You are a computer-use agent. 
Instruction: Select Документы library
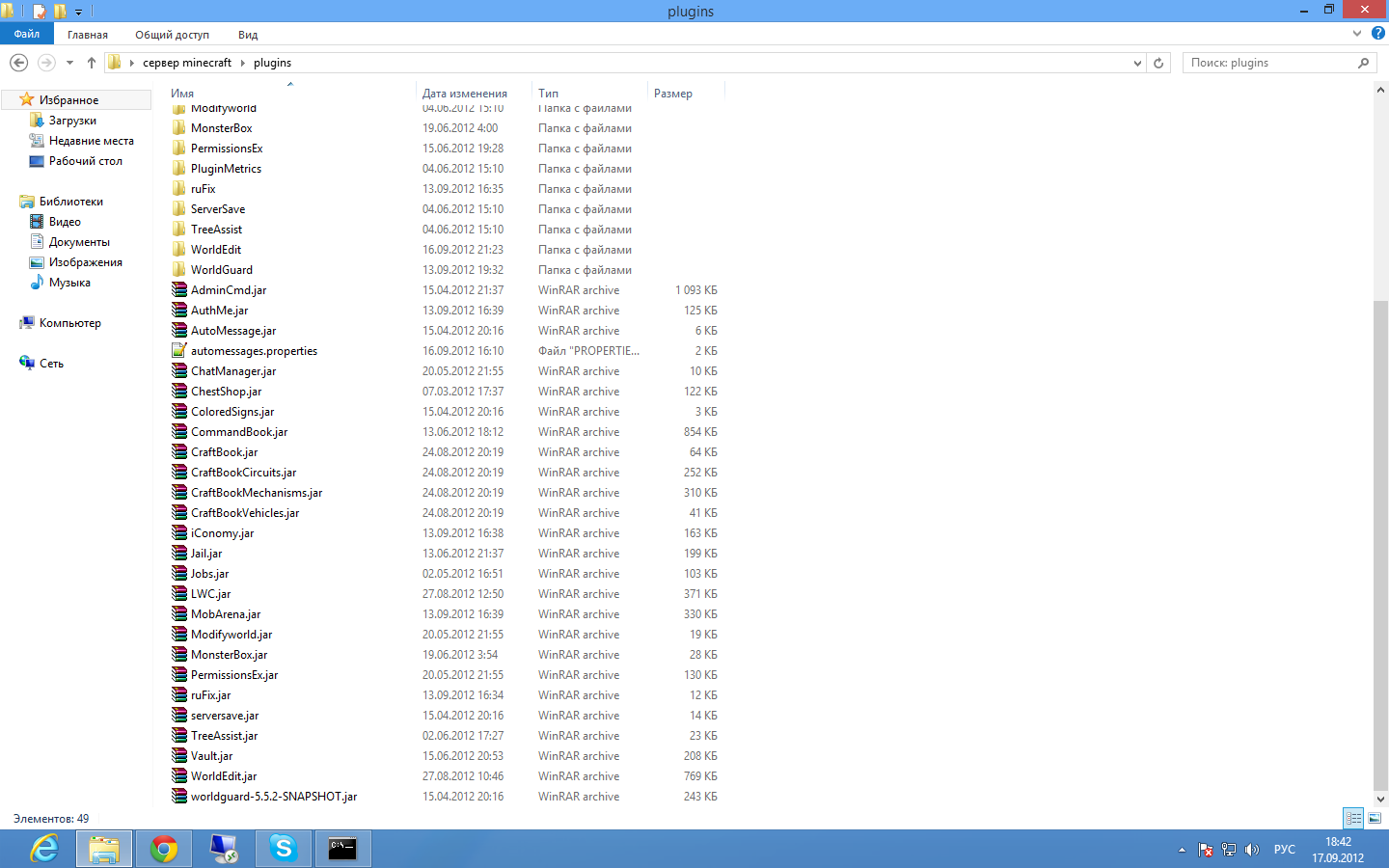coord(79,242)
